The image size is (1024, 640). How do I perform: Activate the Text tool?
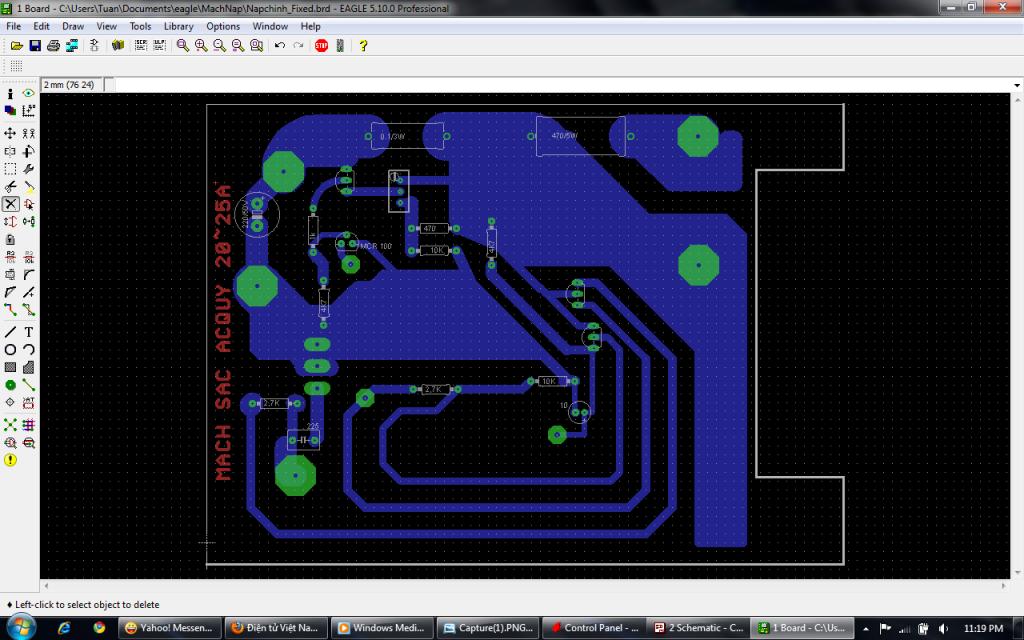click(29, 331)
